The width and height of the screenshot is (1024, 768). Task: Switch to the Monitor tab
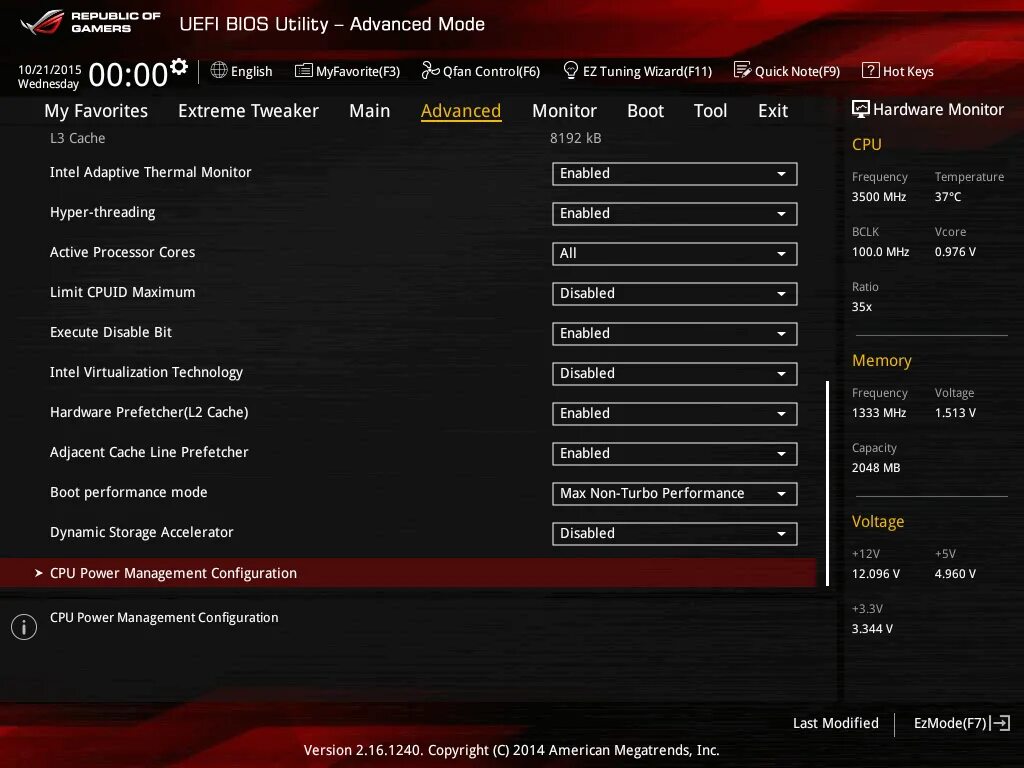[x=564, y=111]
